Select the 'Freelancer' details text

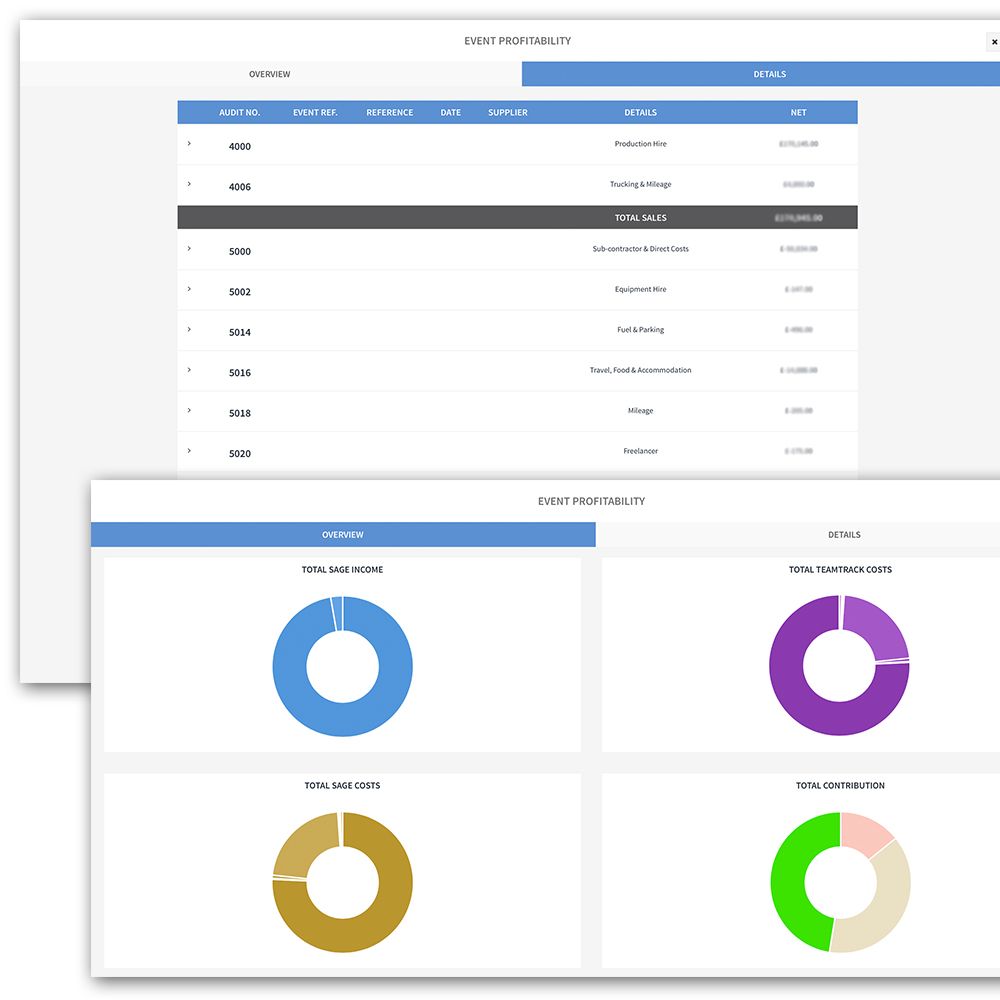click(640, 451)
